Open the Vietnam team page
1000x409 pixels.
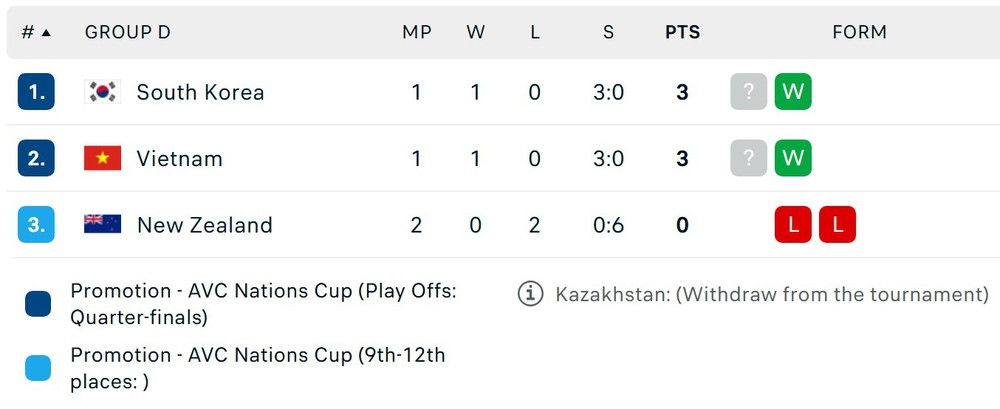click(179, 159)
